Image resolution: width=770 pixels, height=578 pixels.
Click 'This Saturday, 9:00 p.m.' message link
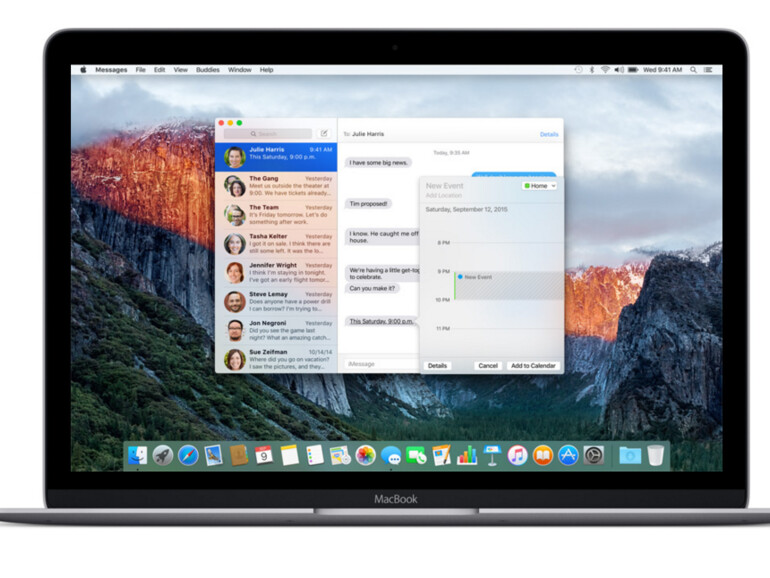click(381, 321)
